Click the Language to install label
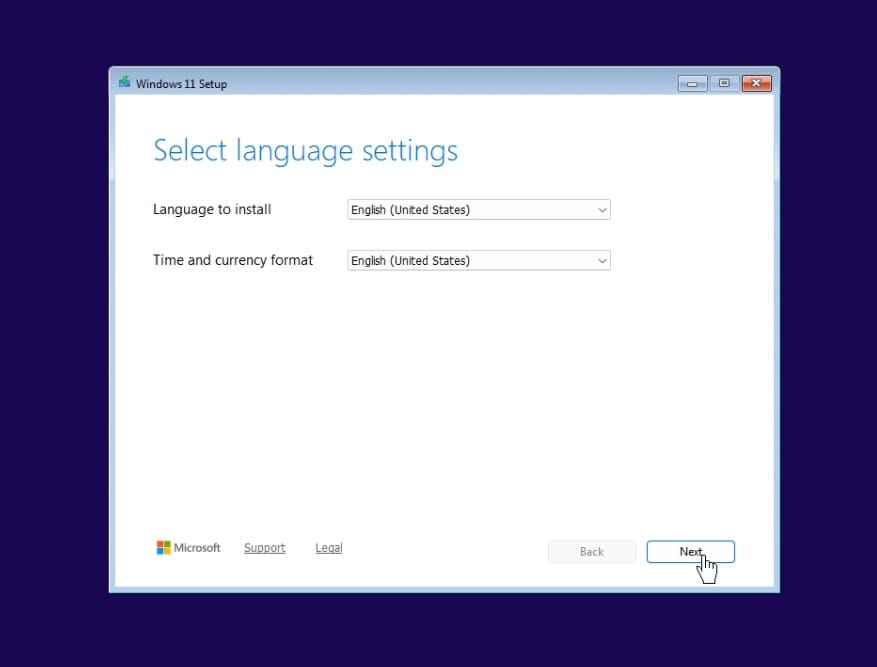The height and width of the screenshot is (667, 877). point(211,209)
